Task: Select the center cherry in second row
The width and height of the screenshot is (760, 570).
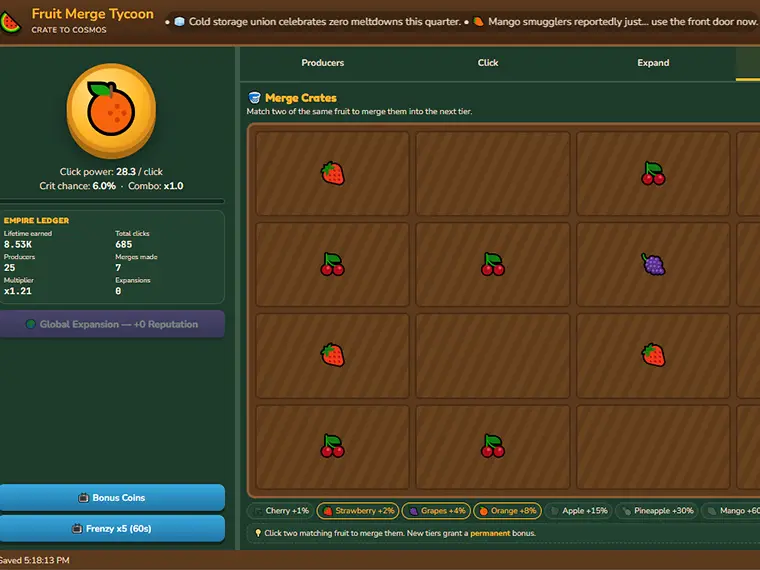Action: point(493,265)
